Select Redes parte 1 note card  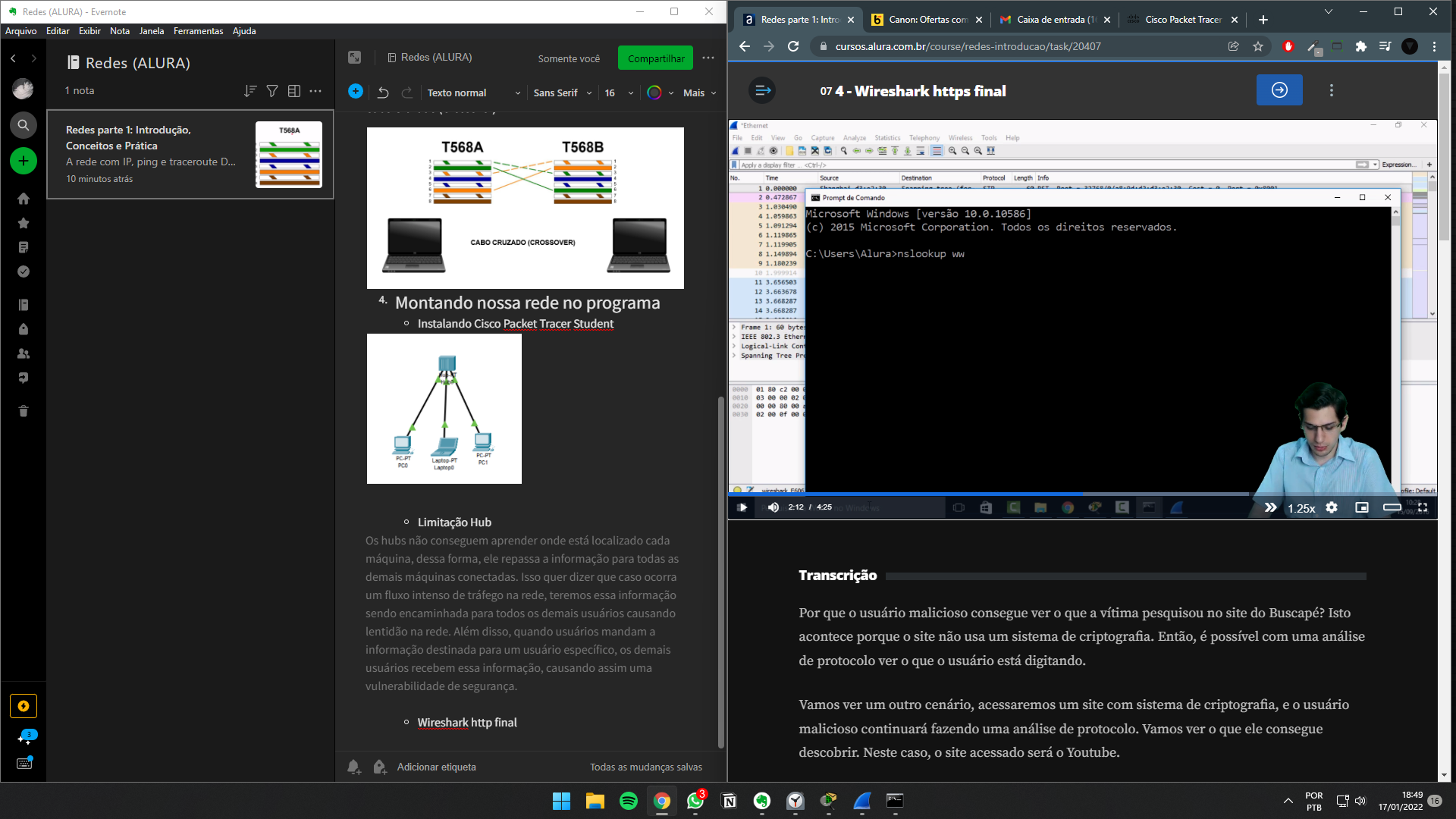click(190, 155)
